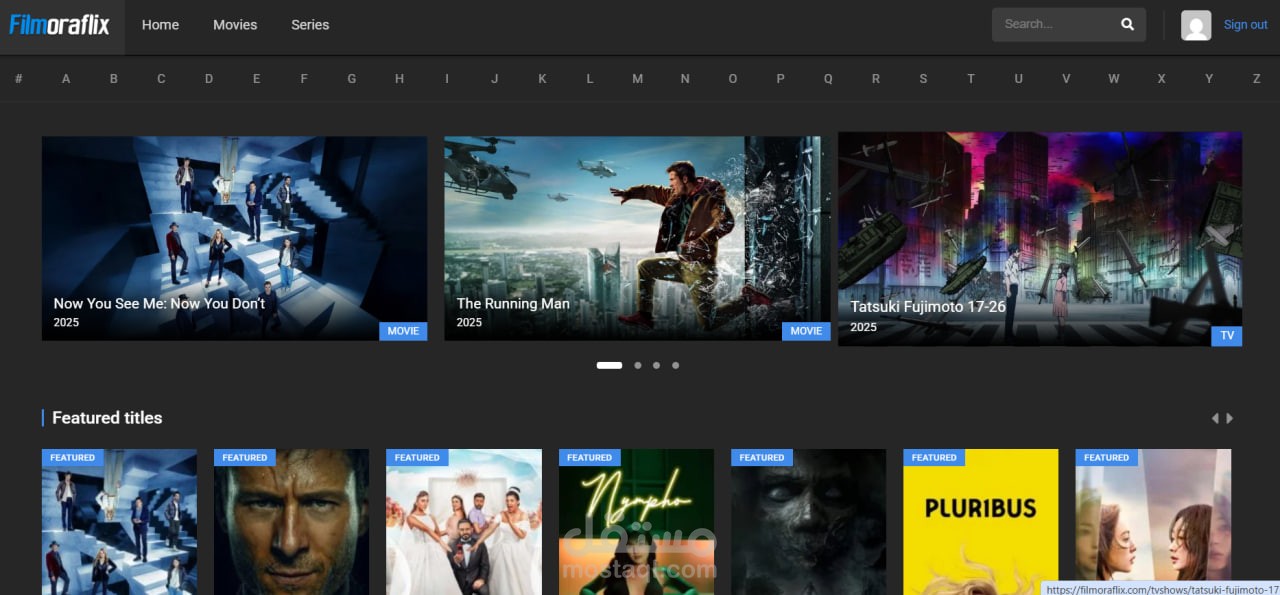This screenshot has height=595, width=1280.
Task: Open the featured staircase group poster
Action: 119,522
